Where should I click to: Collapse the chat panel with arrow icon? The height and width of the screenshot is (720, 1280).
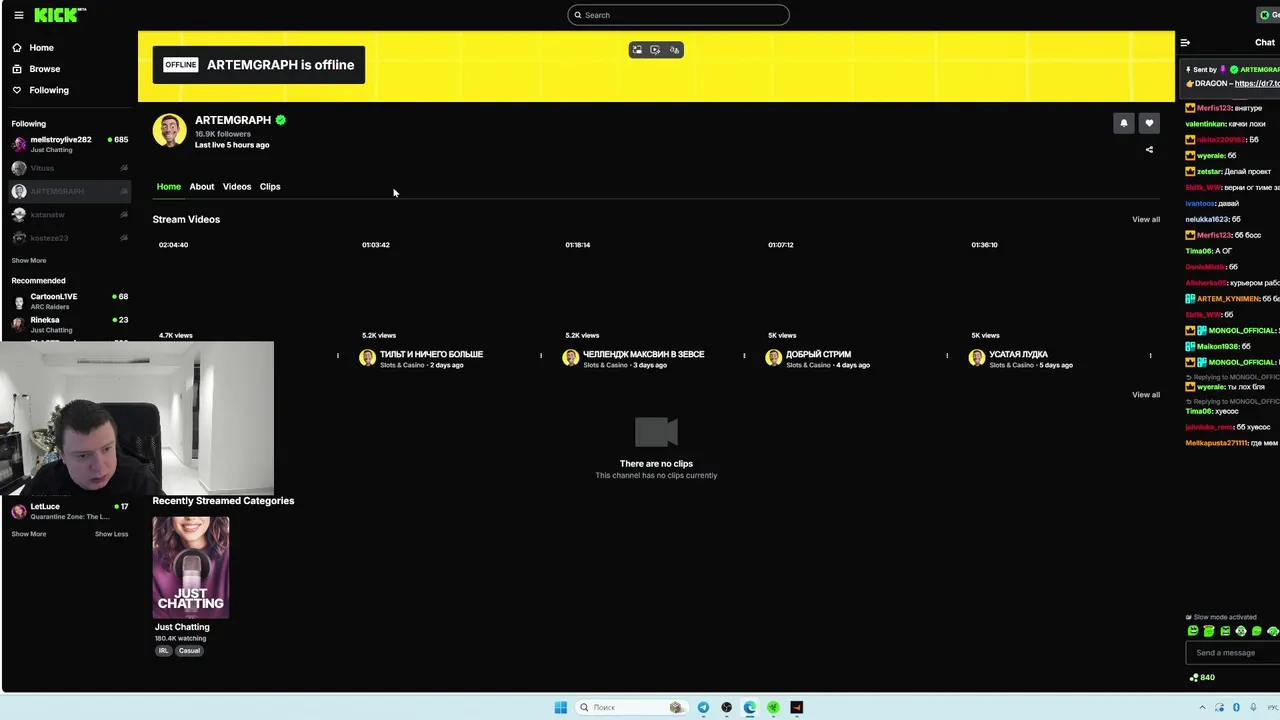point(1185,43)
